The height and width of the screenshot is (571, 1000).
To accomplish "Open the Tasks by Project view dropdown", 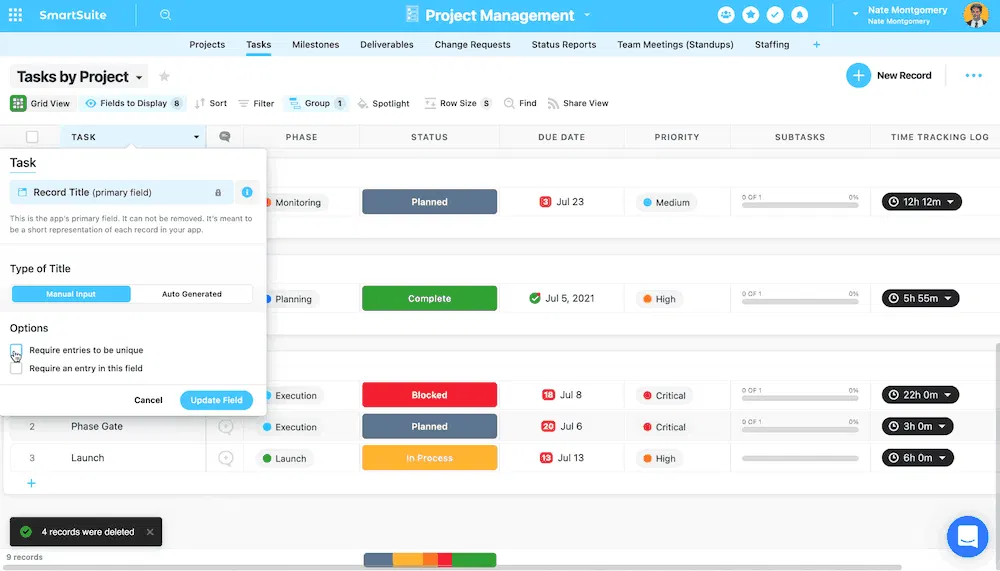I will [x=139, y=77].
